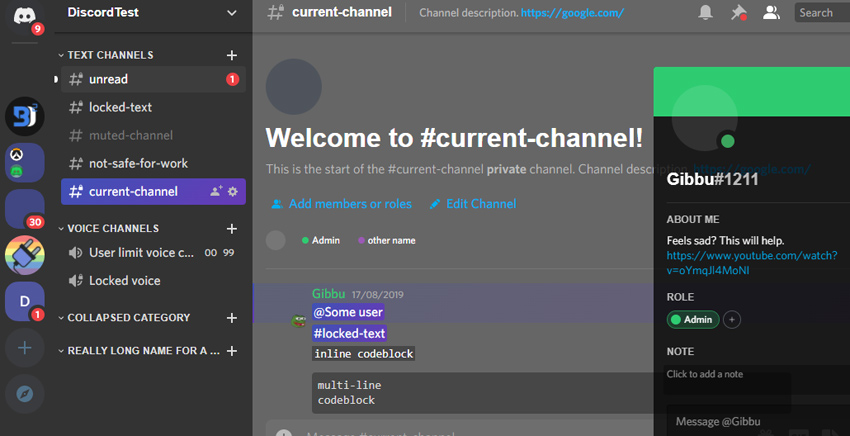
Task: Open the Overwatch server folder
Action: tap(24, 163)
